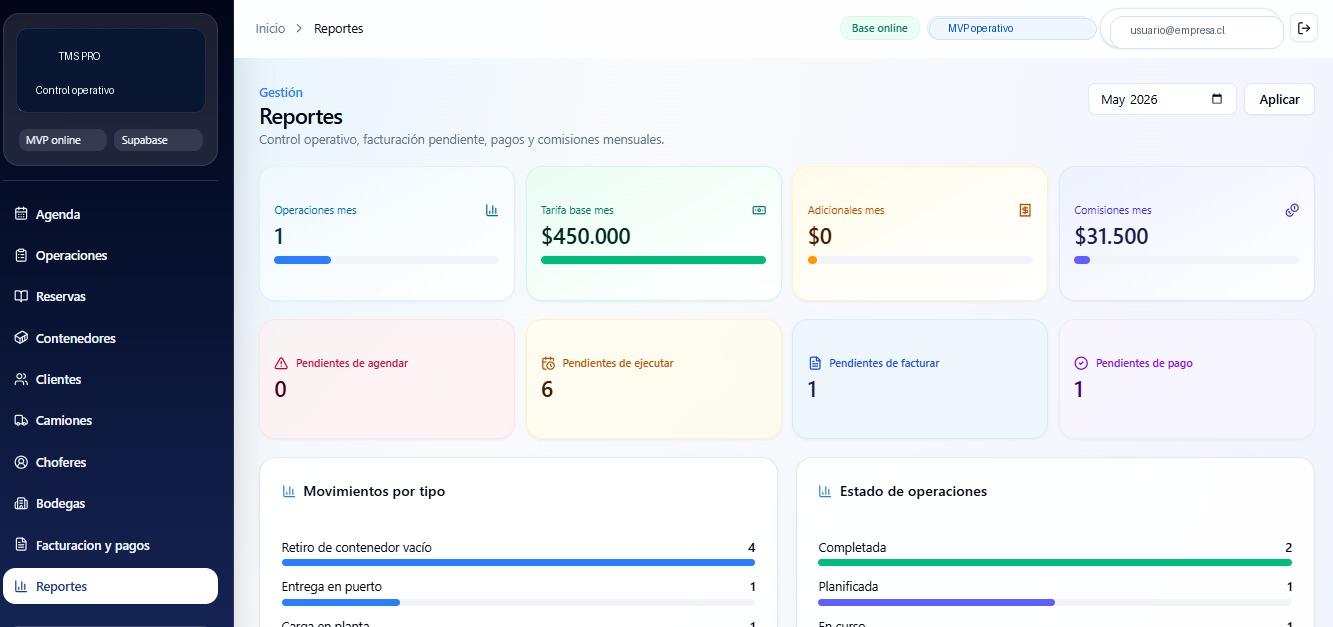Click the chart icon beside Movimientos por tipo
The image size is (1333, 627).
[x=289, y=491]
